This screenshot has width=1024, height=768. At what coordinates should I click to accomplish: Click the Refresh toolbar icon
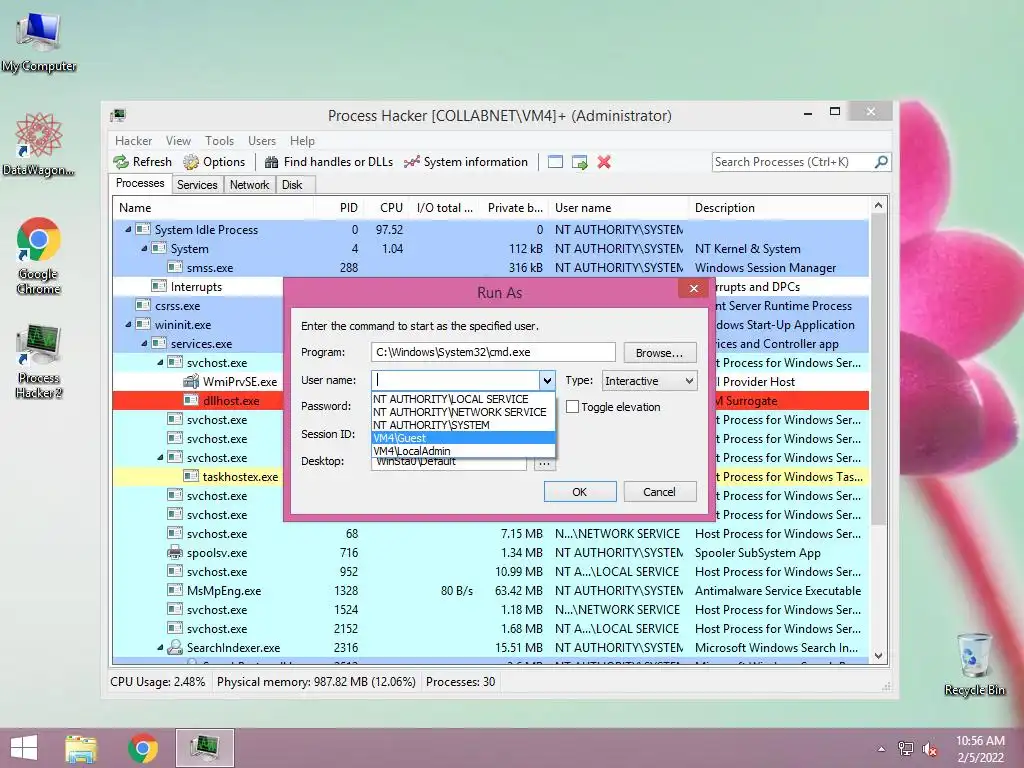[x=121, y=162]
